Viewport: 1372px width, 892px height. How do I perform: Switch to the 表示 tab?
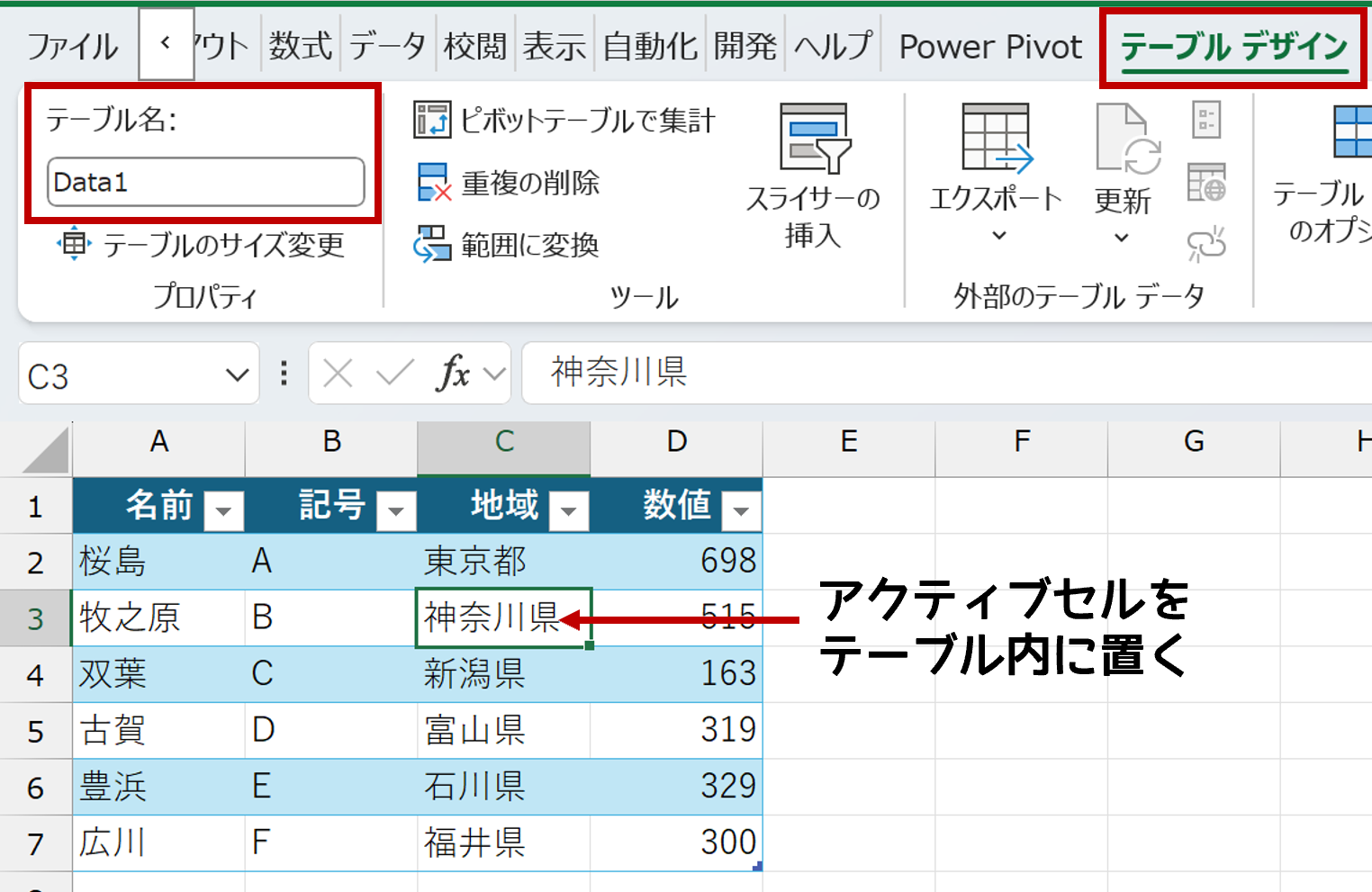pos(555,45)
